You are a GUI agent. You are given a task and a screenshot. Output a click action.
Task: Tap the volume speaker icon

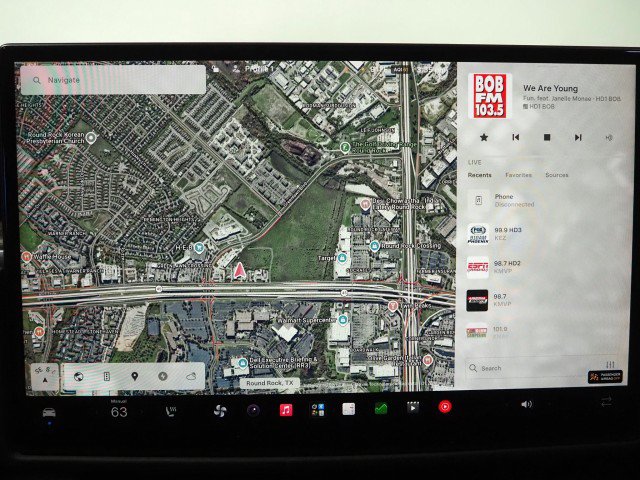coord(527,404)
